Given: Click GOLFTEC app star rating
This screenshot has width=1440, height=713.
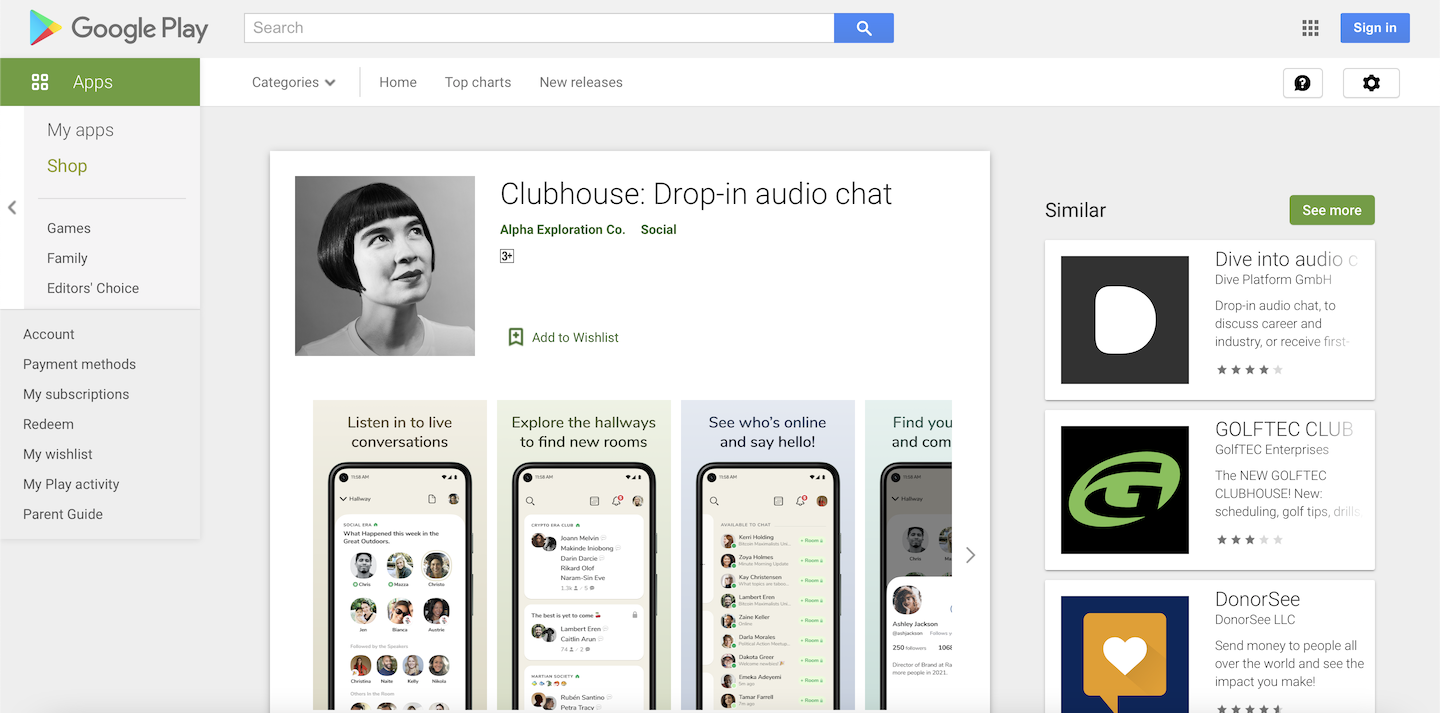Looking at the screenshot, I should [x=1249, y=540].
